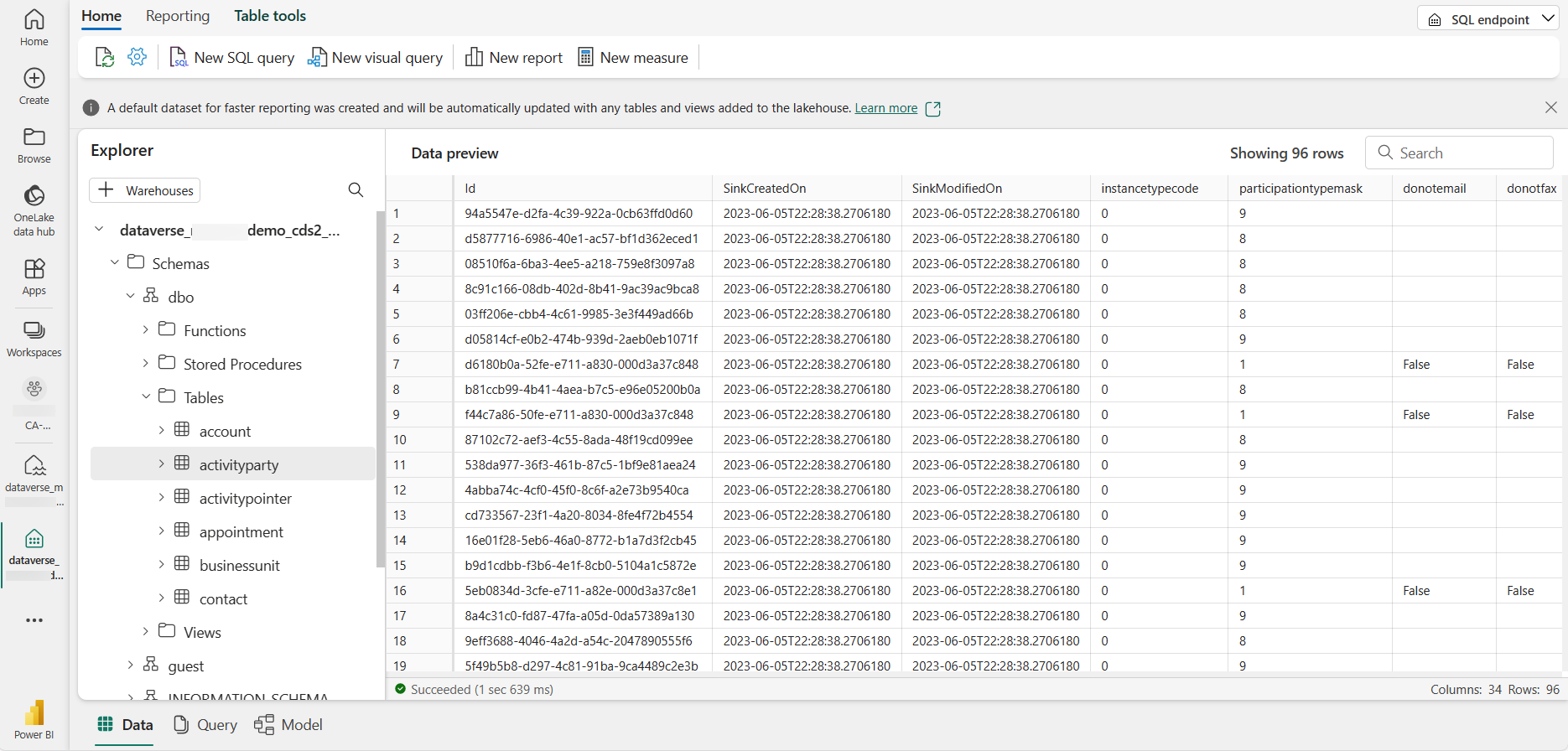Expand the activityparty table node

(x=161, y=464)
